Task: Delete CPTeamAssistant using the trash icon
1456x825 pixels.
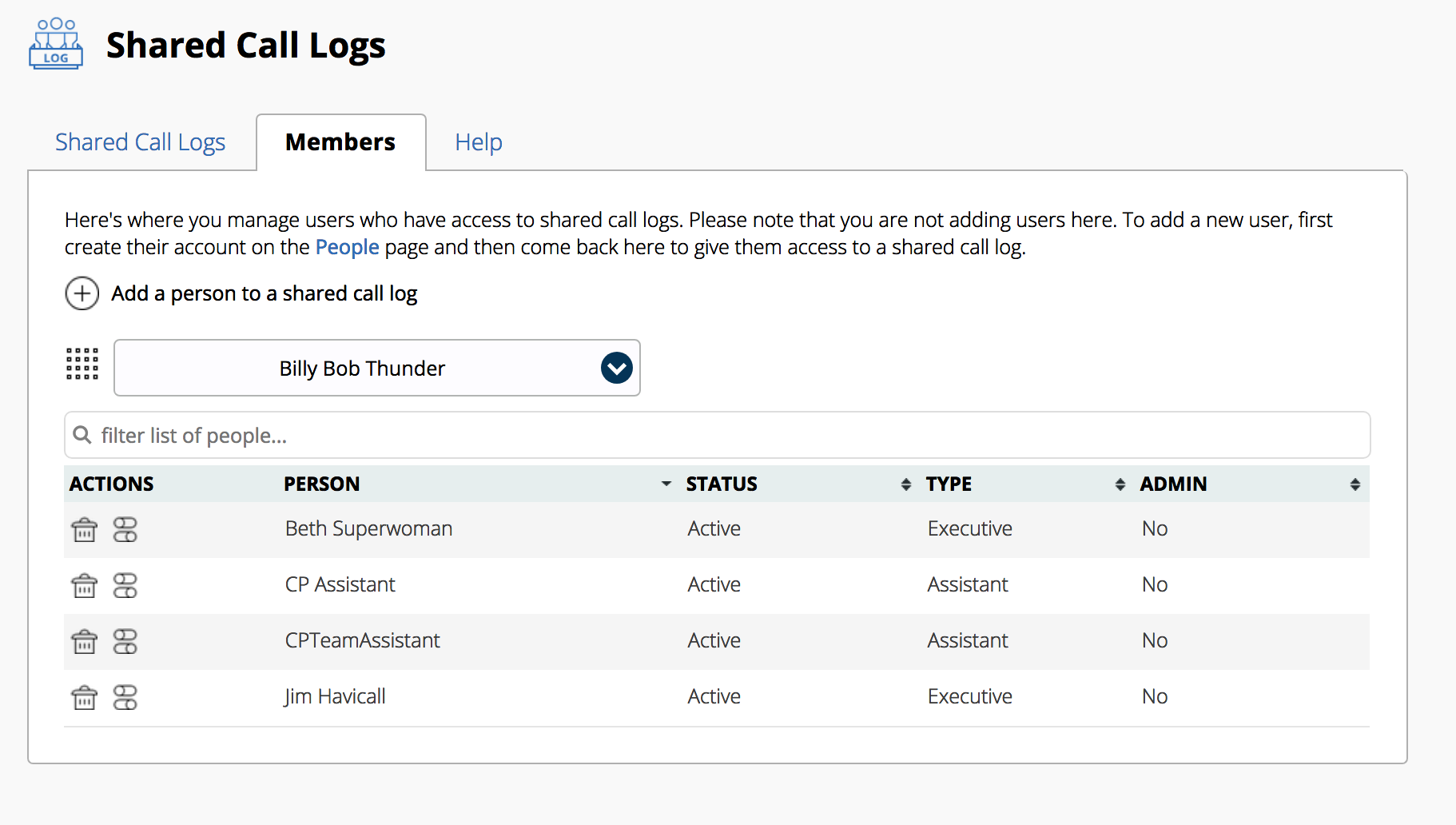Action: 84,641
